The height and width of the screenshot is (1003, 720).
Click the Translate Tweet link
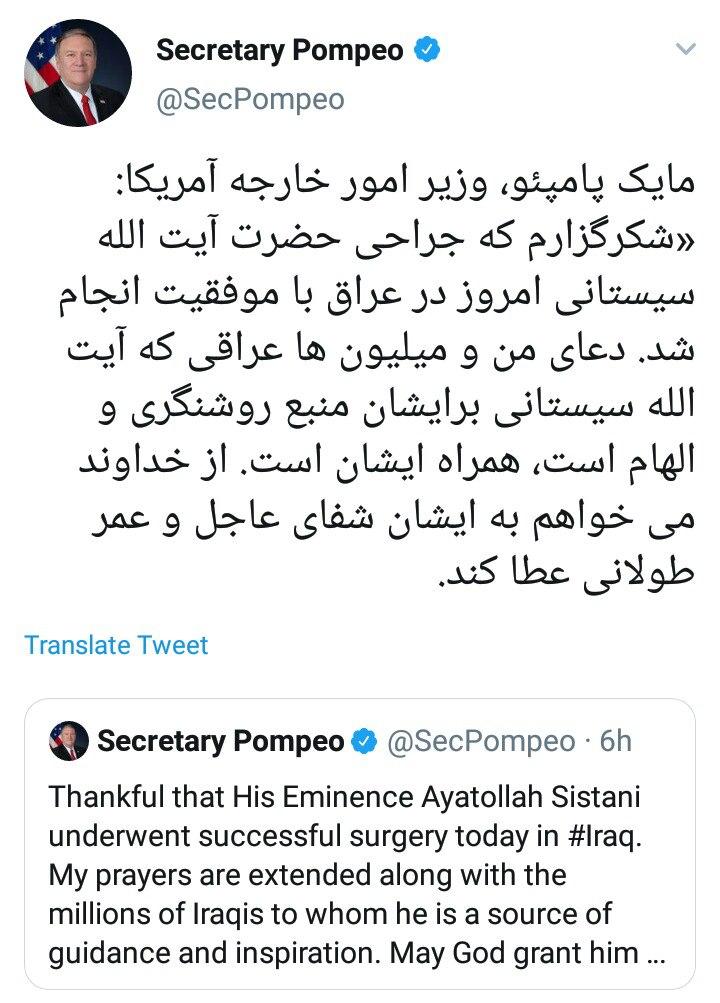116,645
